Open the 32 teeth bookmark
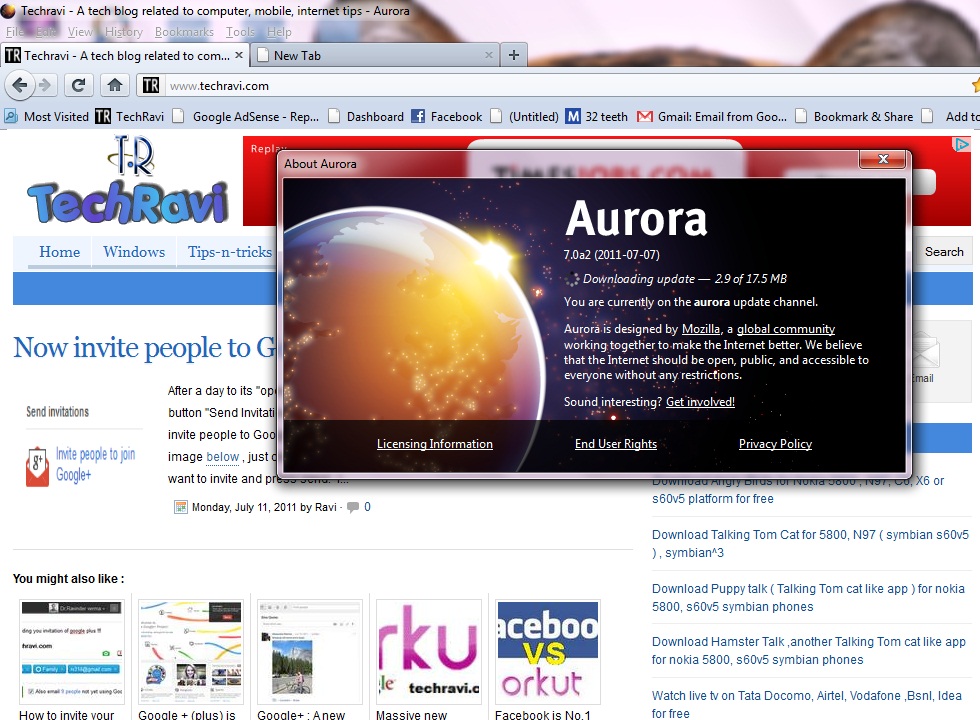Viewport: 980px width, 720px height. 597,116
